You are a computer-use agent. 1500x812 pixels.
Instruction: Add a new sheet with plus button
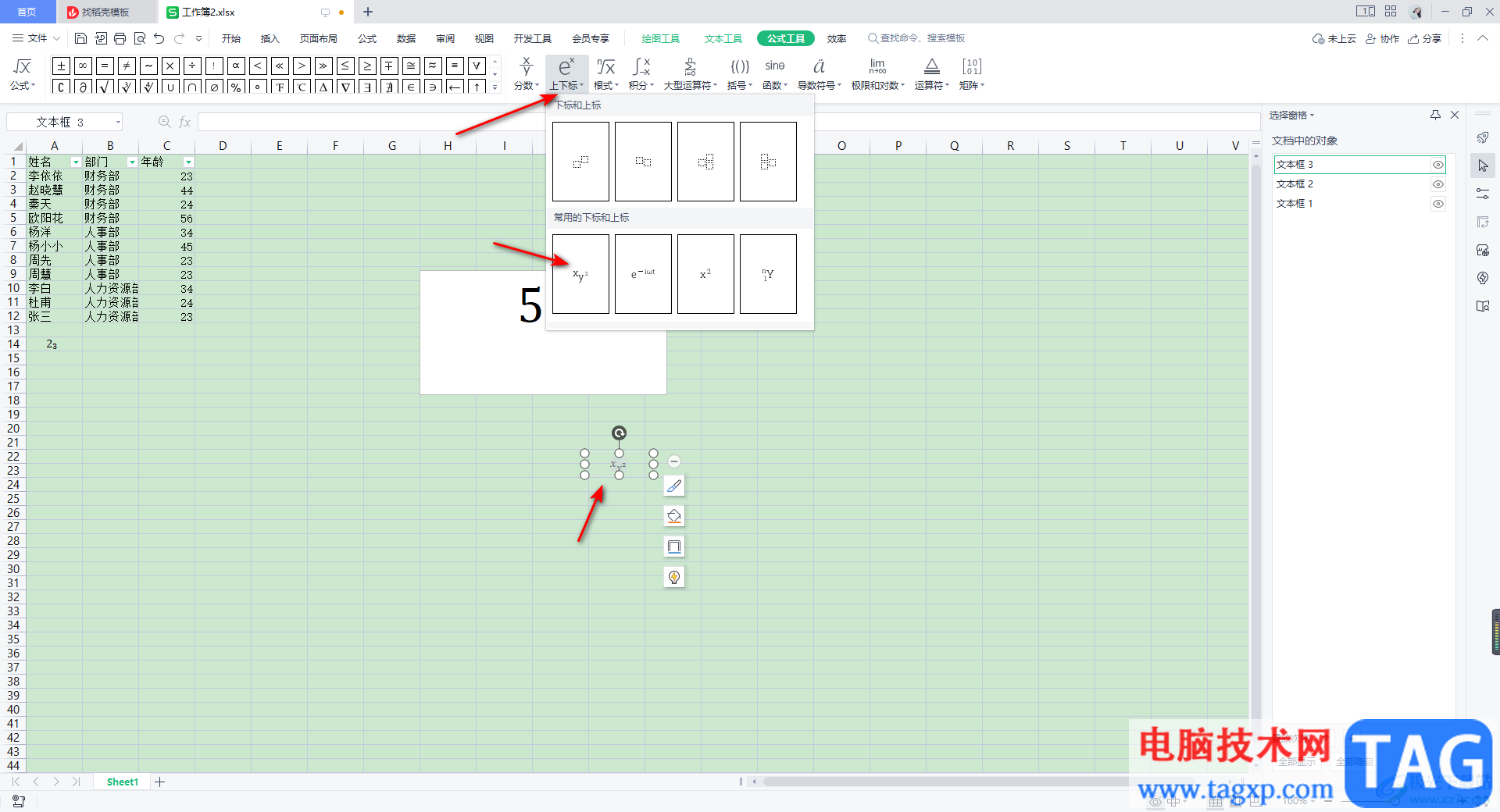[x=160, y=782]
